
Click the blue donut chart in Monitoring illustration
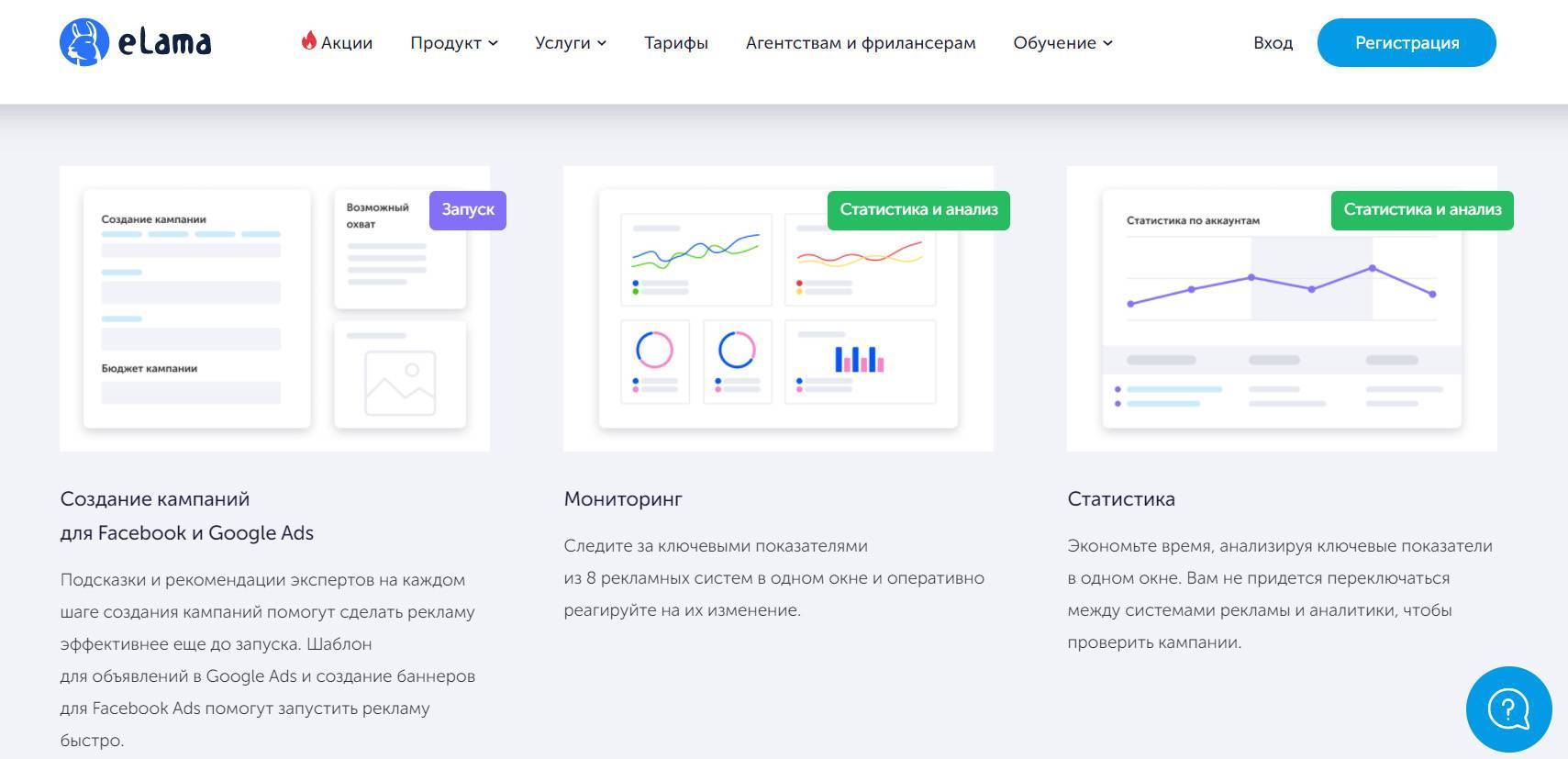click(x=737, y=350)
